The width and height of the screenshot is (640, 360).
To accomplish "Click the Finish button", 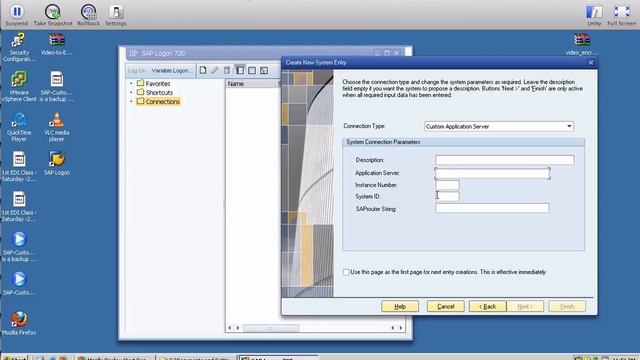I will (x=567, y=307).
